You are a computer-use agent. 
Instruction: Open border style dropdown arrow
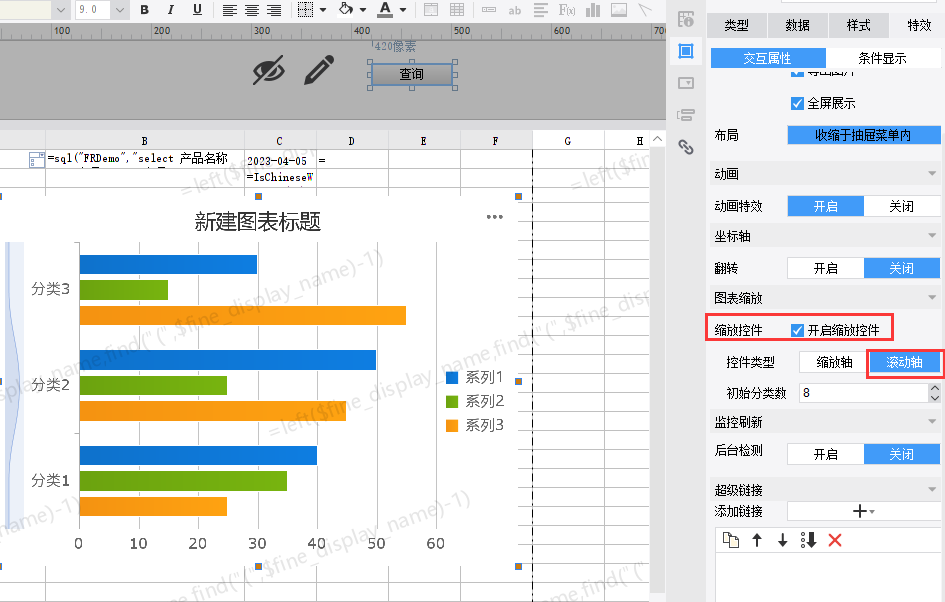pos(323,10)
